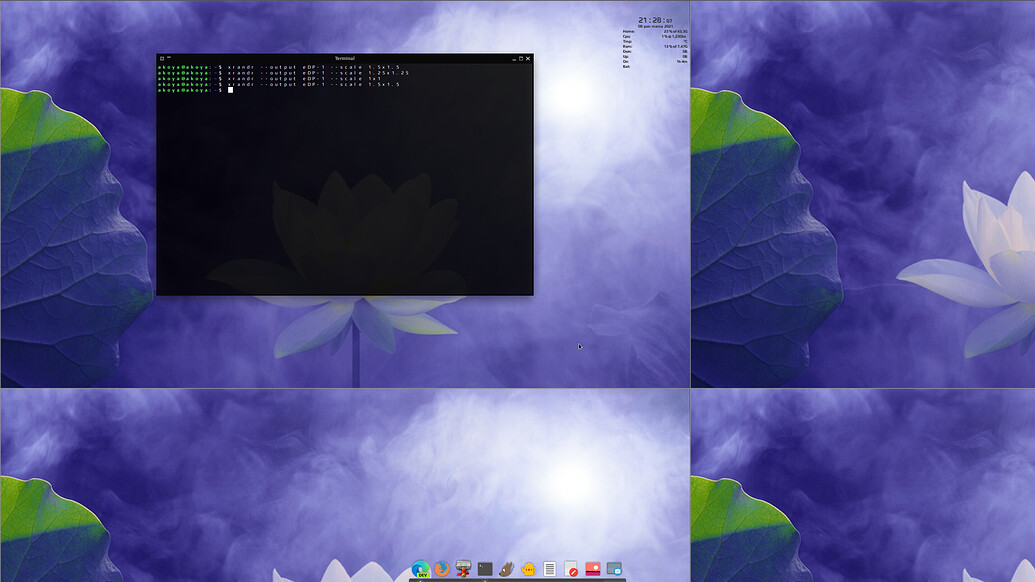This screenshot has width=1035, height=582.
Task: Open Firefox from the dock
Action: [443, 570]
